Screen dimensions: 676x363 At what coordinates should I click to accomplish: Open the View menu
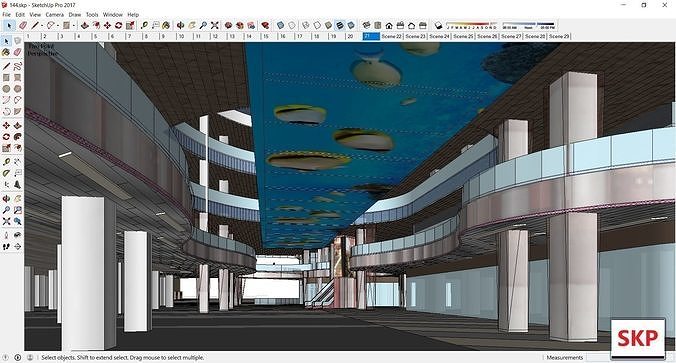(x=35, y=14)
